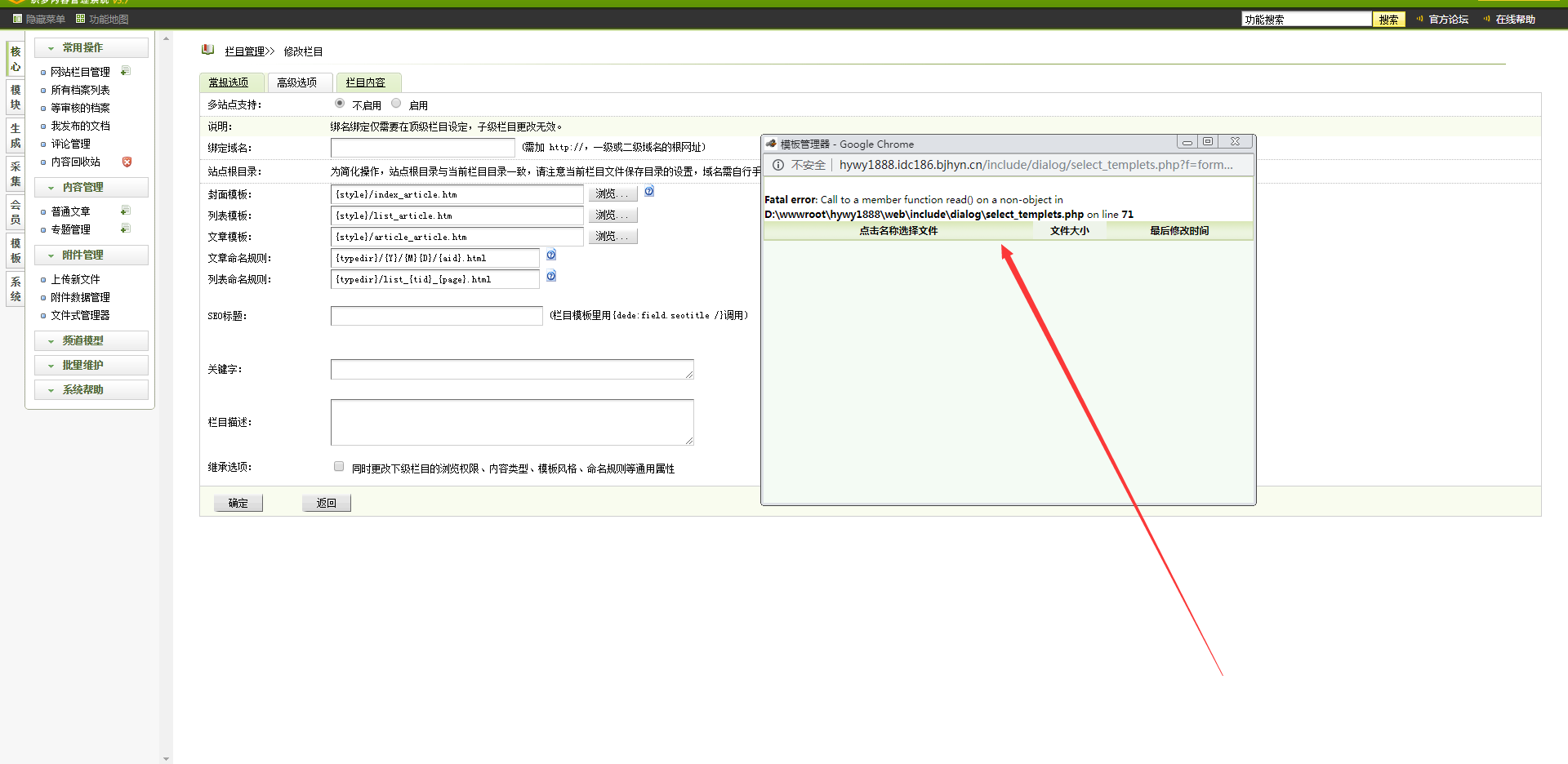Click the red recycle icon beside 内容回收站
This screenshot has height=764, width=1568.
[x=127, y=162]
